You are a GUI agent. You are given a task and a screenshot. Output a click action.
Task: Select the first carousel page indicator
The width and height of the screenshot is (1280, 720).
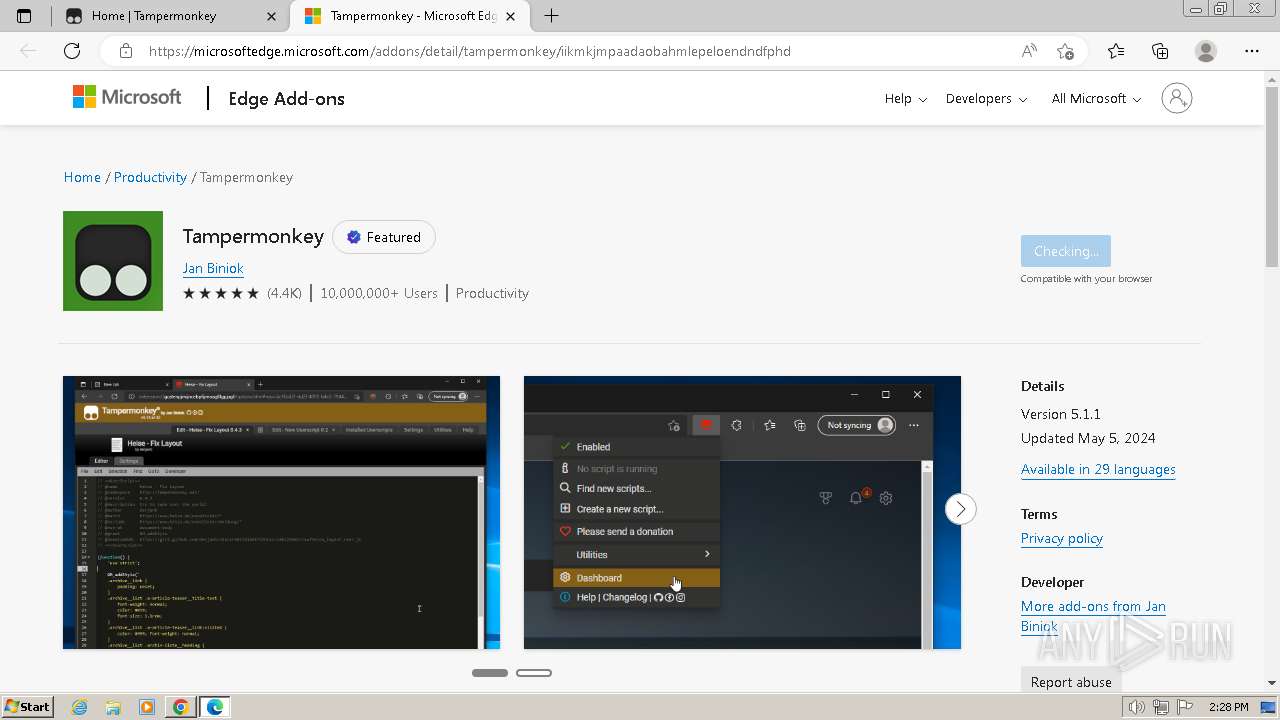490,673
